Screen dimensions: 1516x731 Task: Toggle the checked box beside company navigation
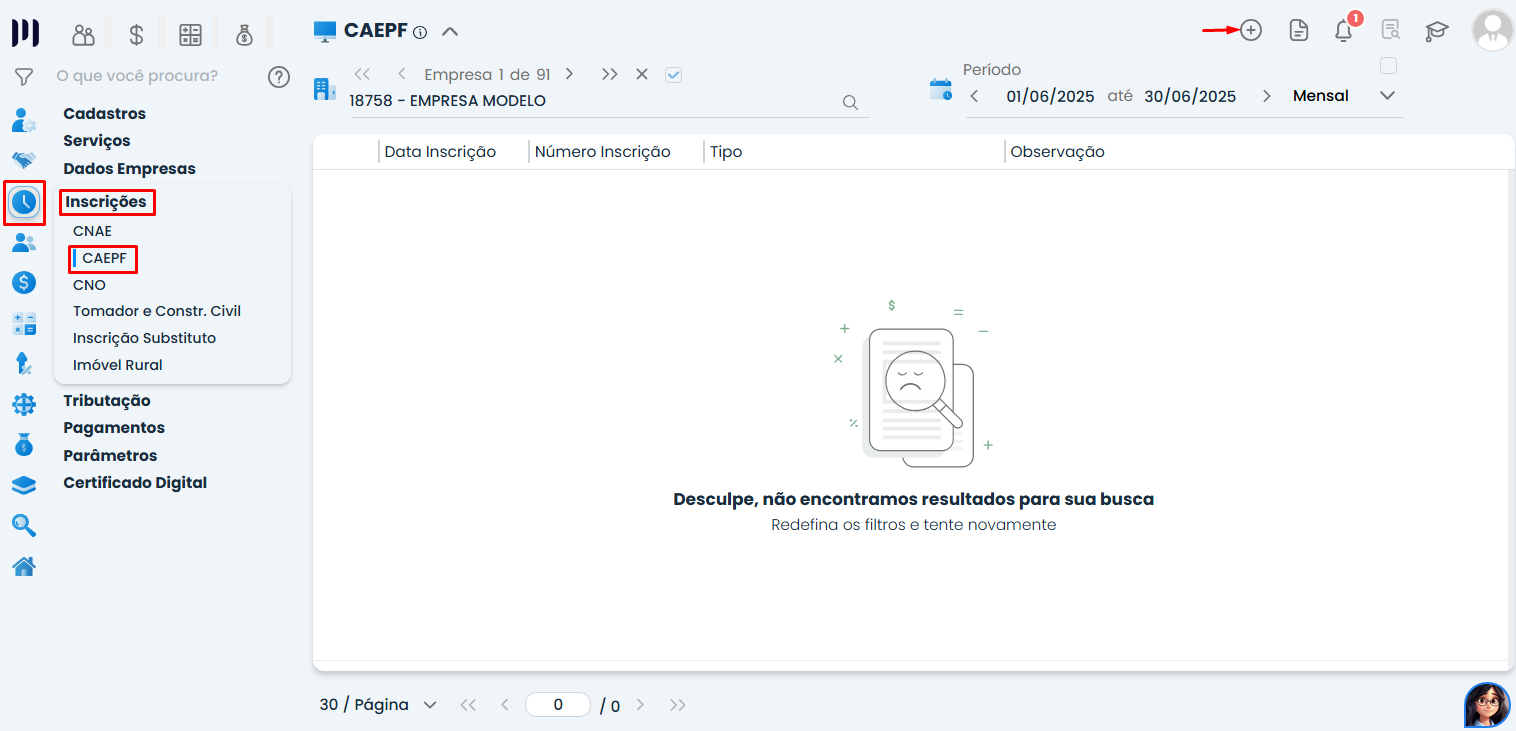pyautogui.click(x=673, y=74)
